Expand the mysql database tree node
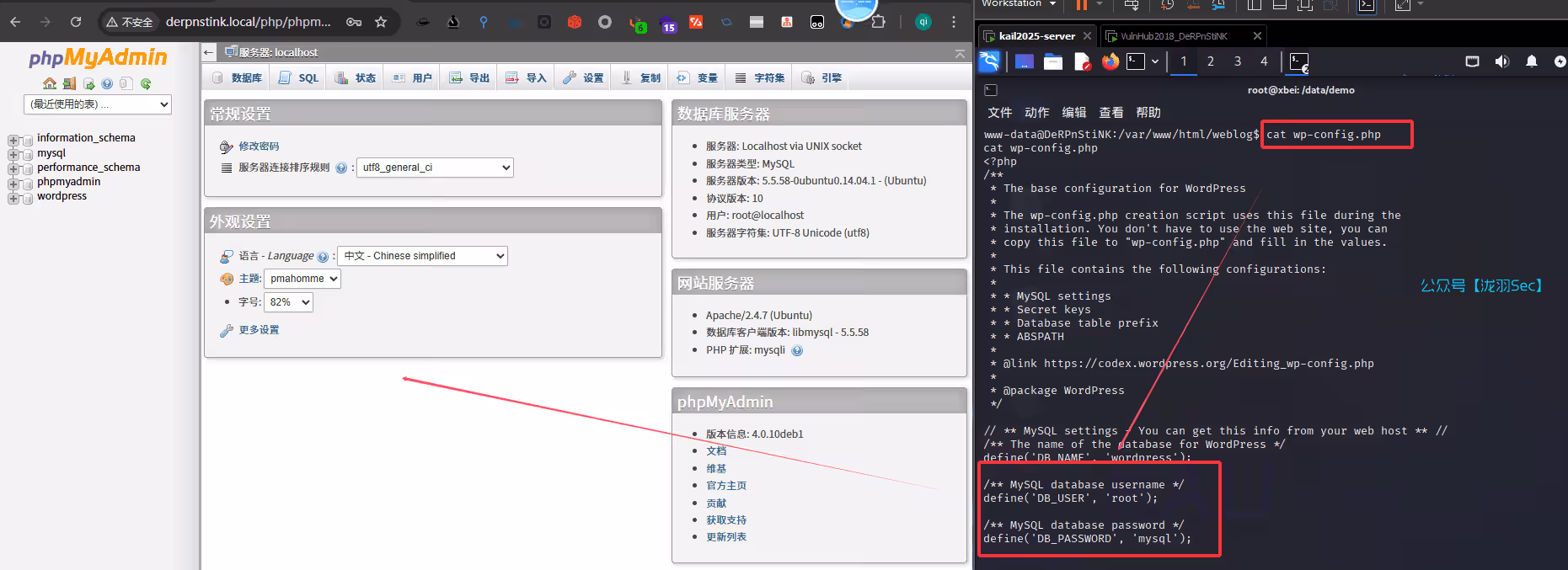Screen dimensions: 1568x570 pos(13,154)
